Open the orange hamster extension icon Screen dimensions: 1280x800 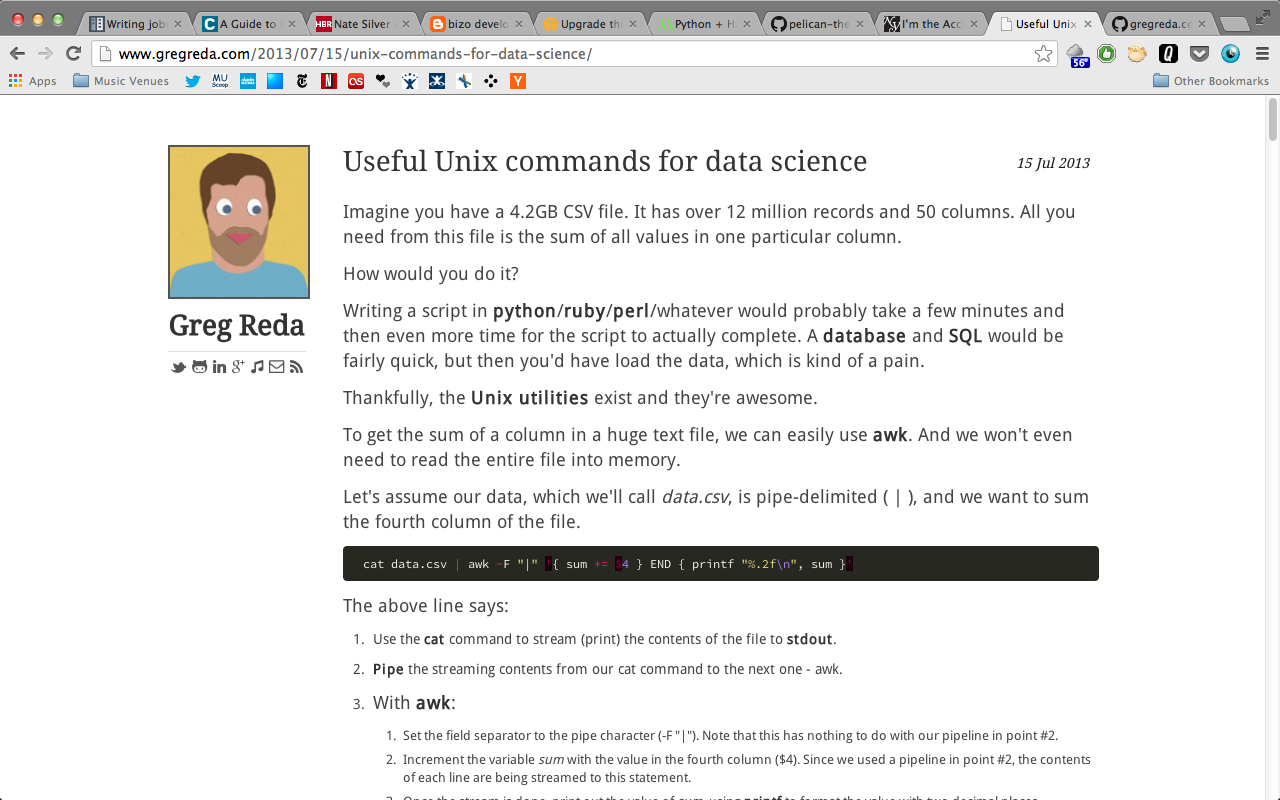(x=1137, y=54)
